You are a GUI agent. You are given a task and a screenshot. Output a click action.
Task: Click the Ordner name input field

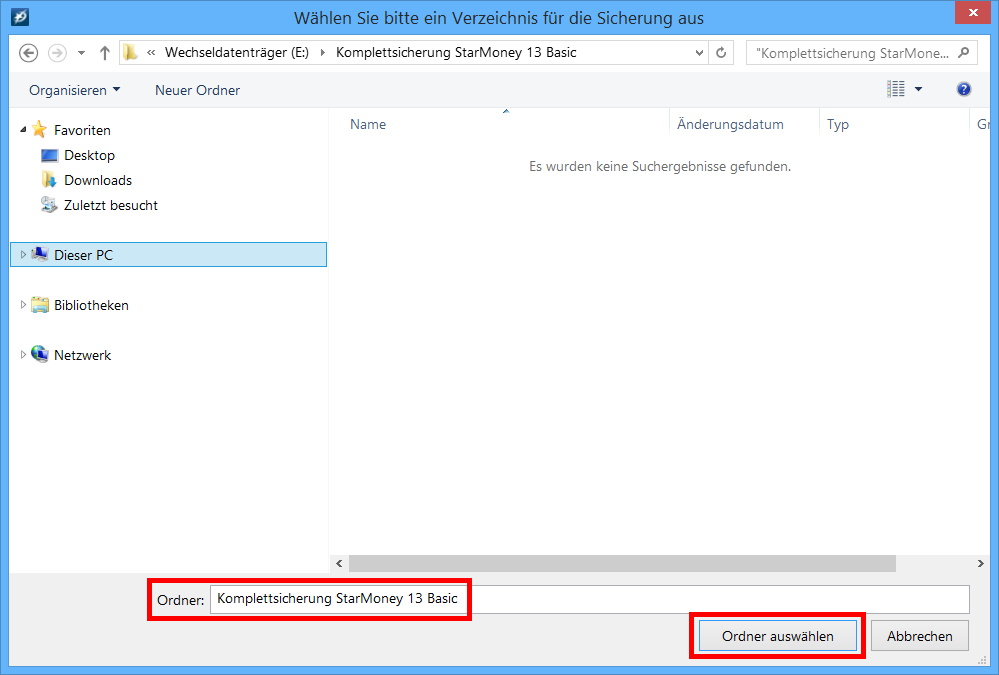click(590, 599)
